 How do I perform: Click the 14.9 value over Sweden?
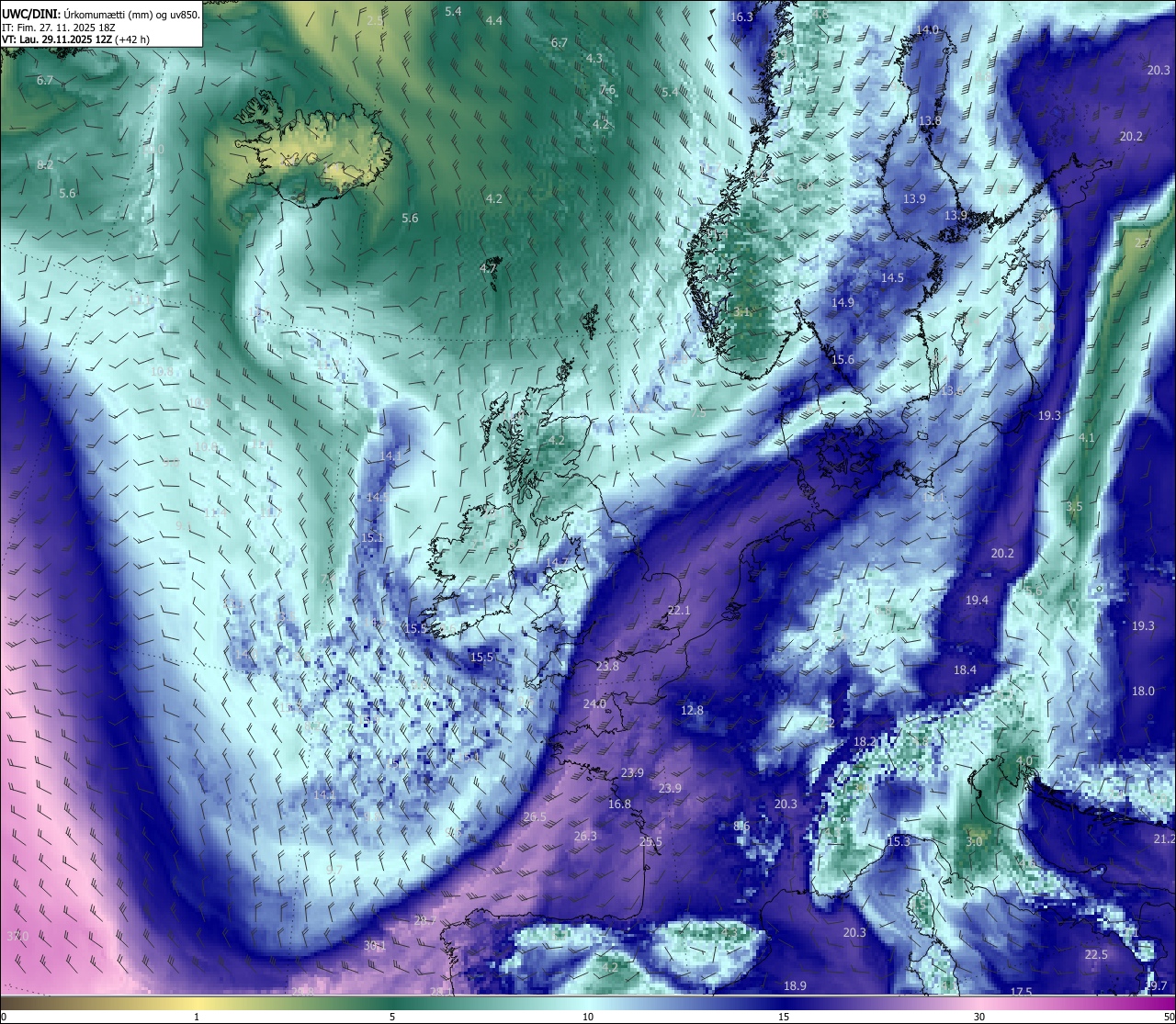842,302
